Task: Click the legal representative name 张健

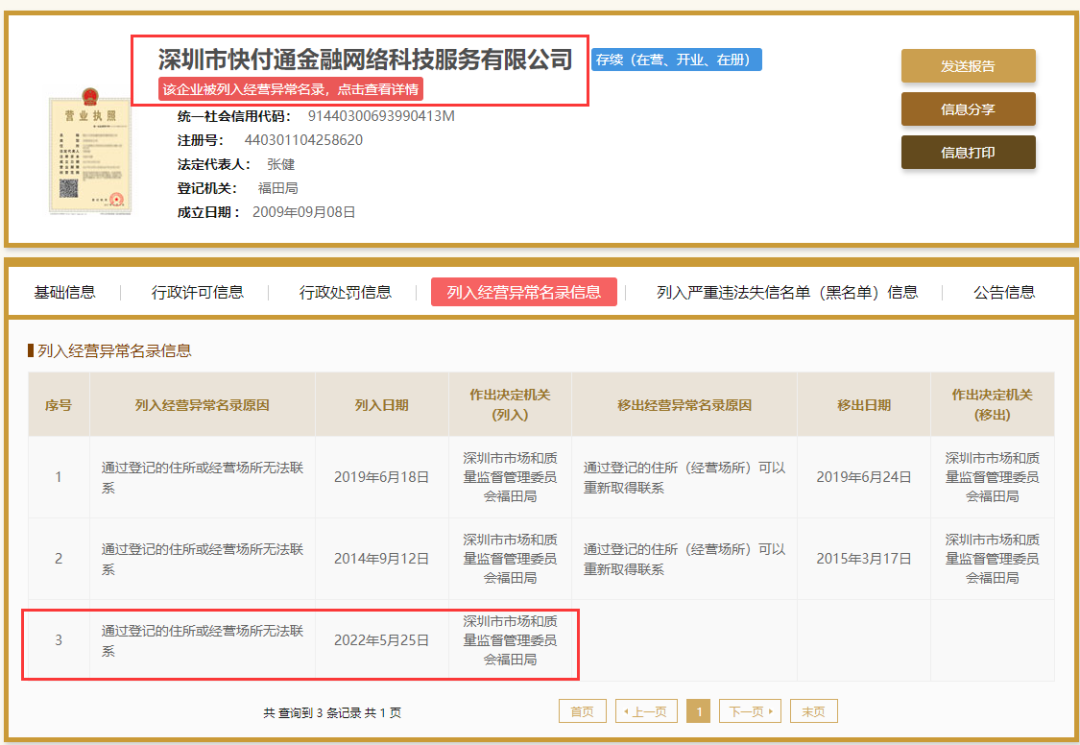Action: (x=280, y=164)
